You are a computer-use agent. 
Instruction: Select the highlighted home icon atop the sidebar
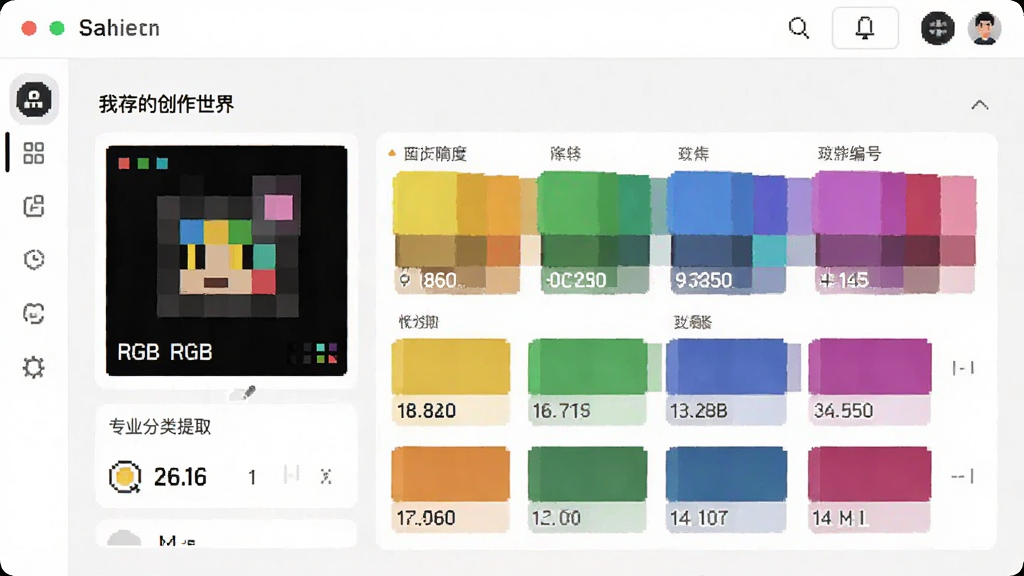34,99
